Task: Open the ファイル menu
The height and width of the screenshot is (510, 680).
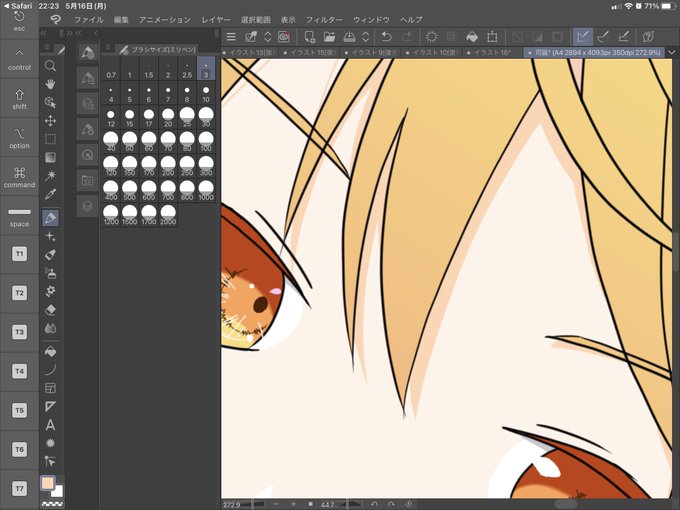Action: point(88,20)
